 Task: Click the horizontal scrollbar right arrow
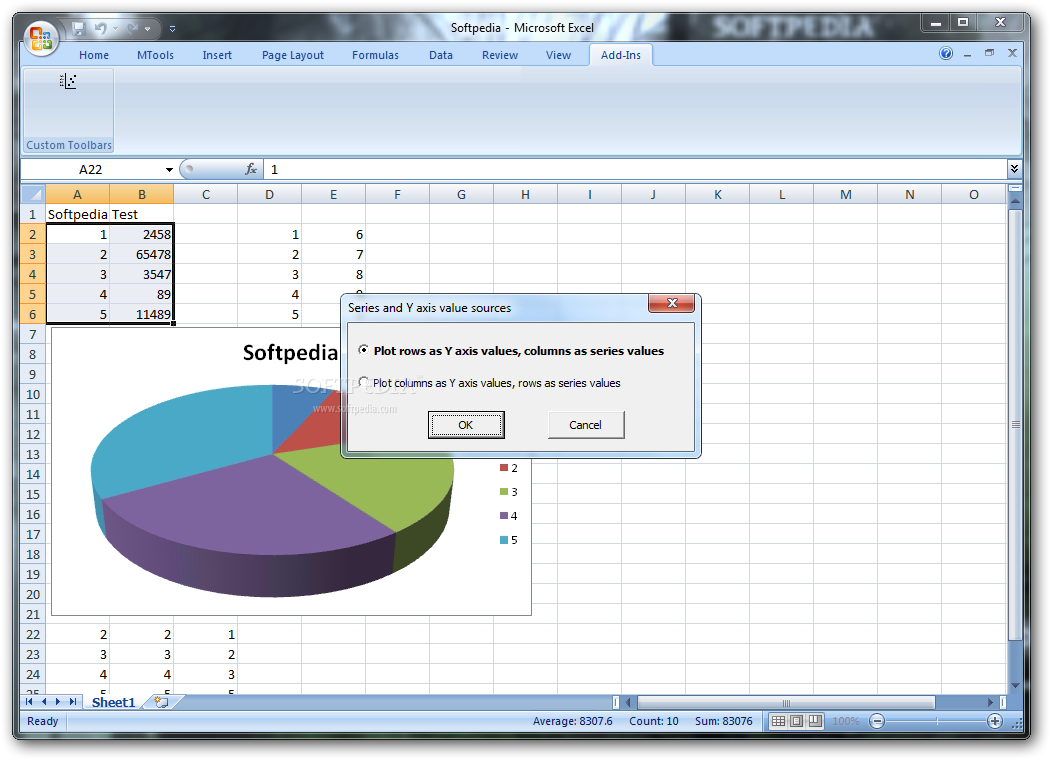(x=991, y=702)
